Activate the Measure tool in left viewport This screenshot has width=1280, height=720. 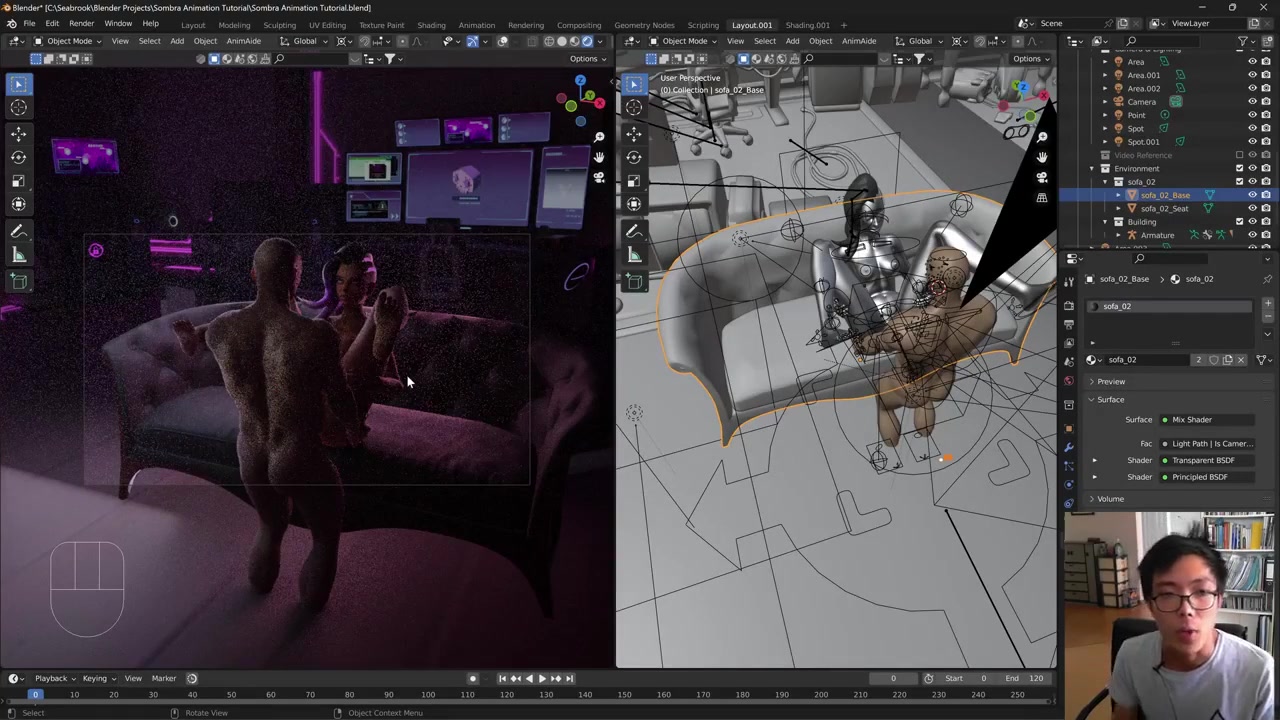coord(18,255)
